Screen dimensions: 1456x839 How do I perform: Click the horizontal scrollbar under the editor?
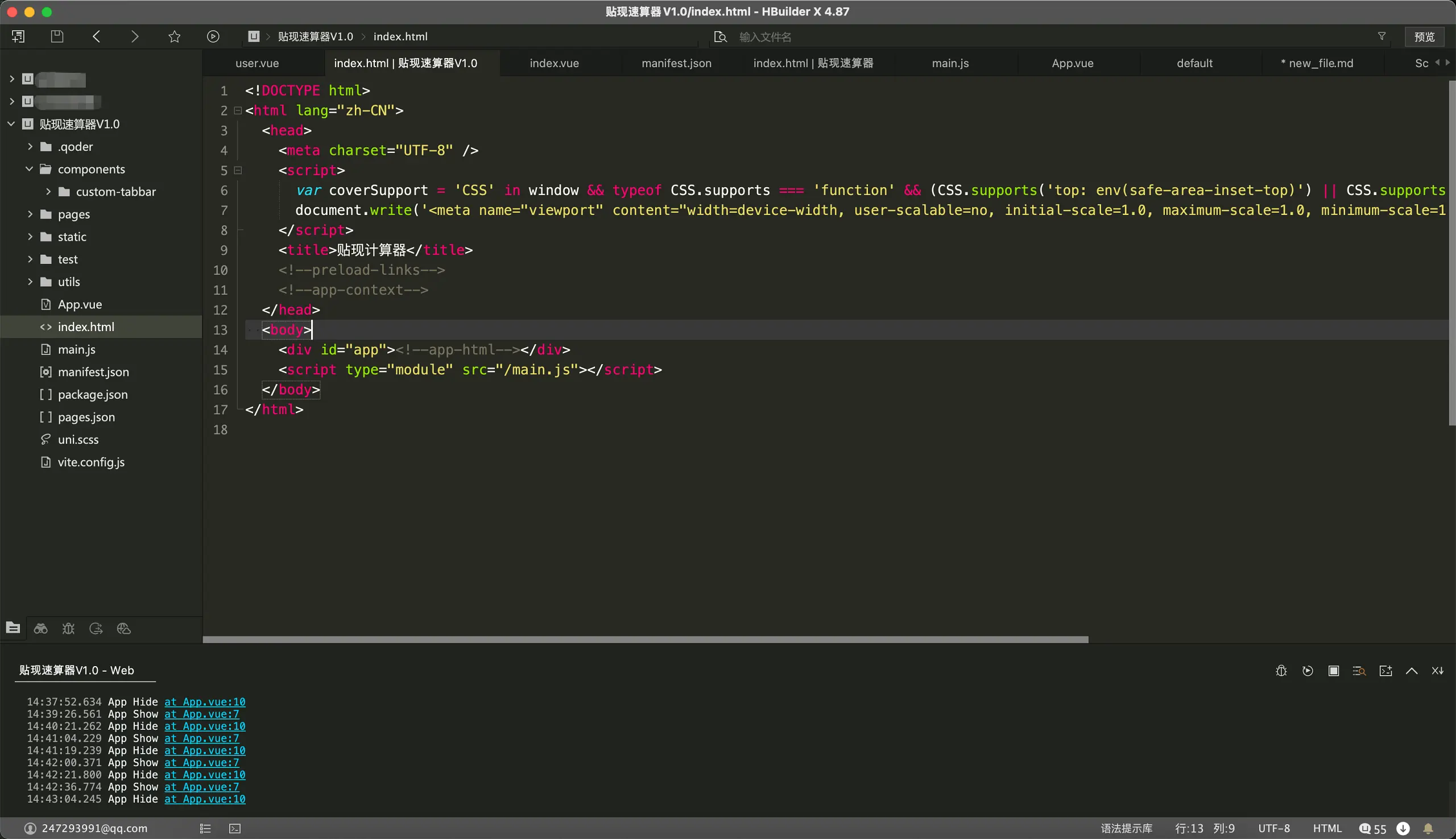click(646, 639)
